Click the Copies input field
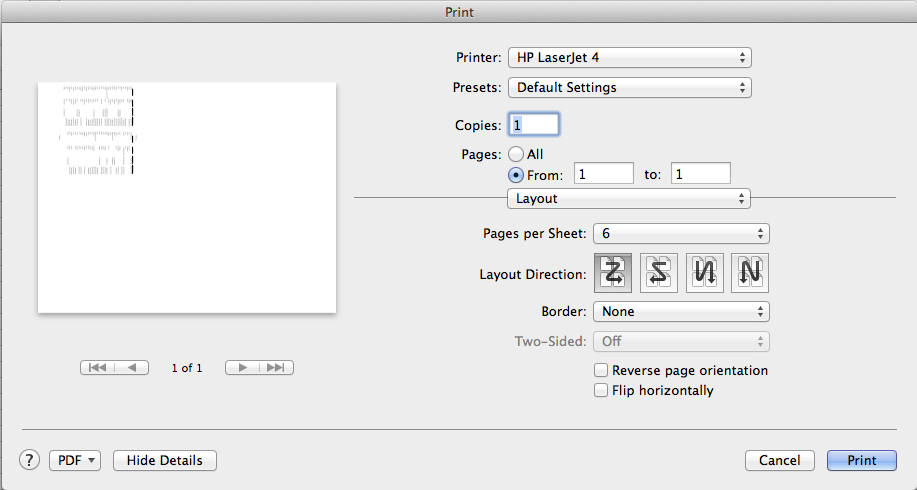This screenshot has height=490, width=917. 534,125
